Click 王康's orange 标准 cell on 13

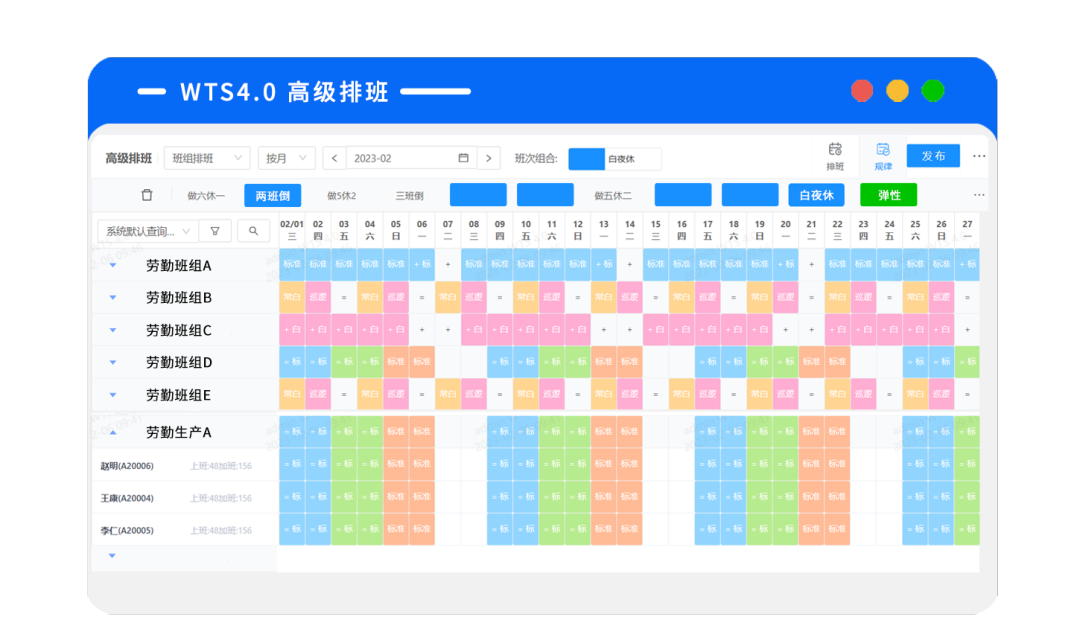(603, 497)
